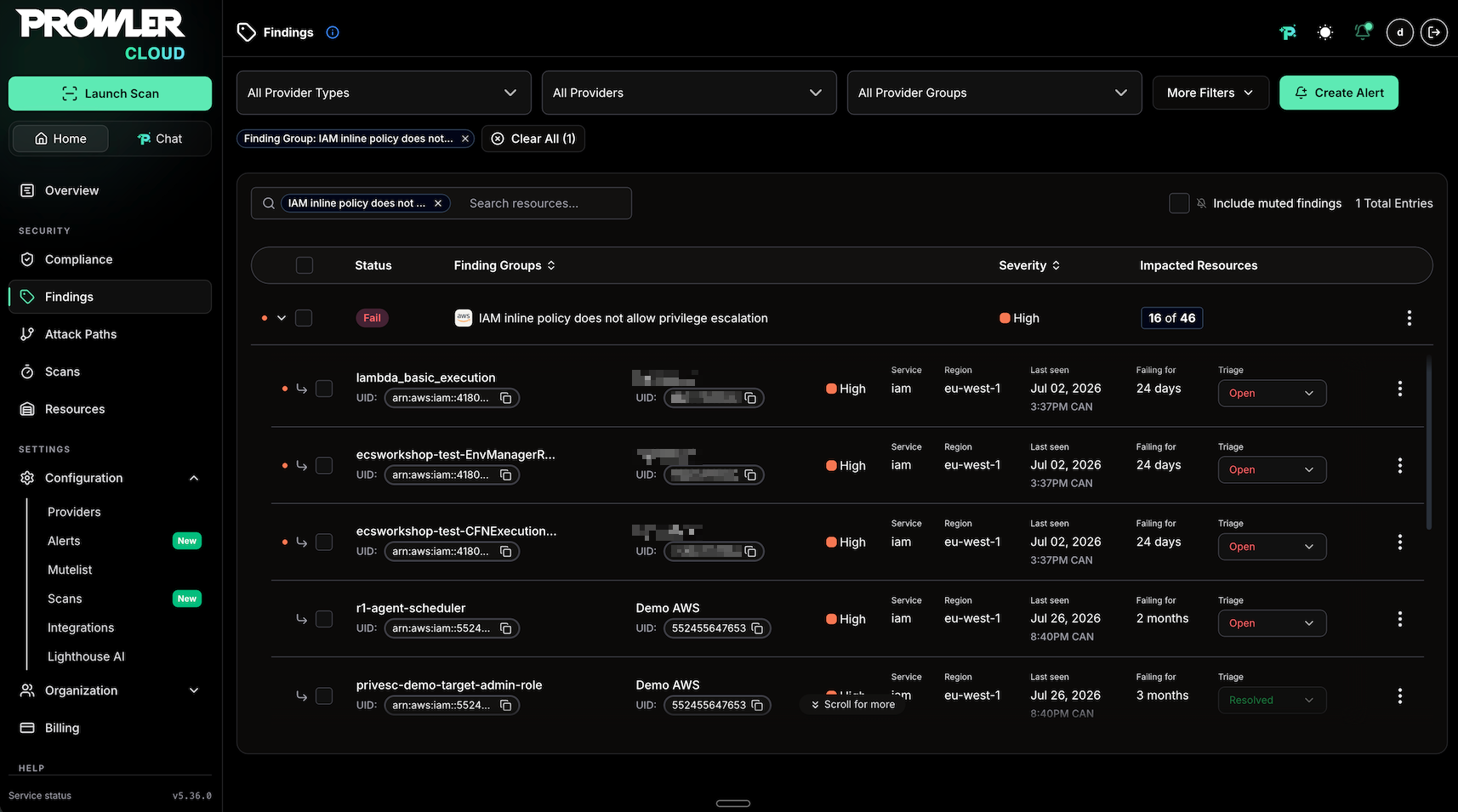Sort by Finding Groups column
Image resolution: width=1458 pixels, height=812 pixels.
point(504,265)
